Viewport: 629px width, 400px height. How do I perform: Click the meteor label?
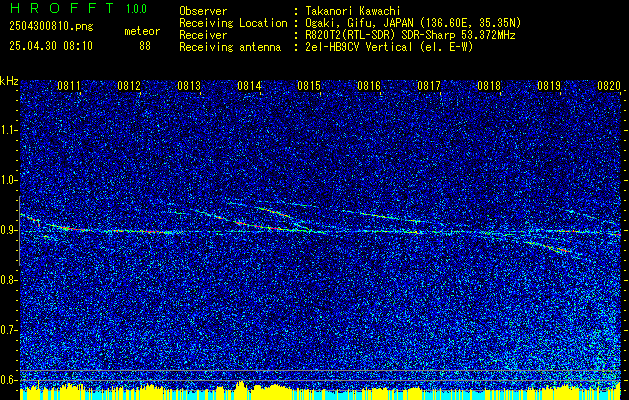coord(142,31)
